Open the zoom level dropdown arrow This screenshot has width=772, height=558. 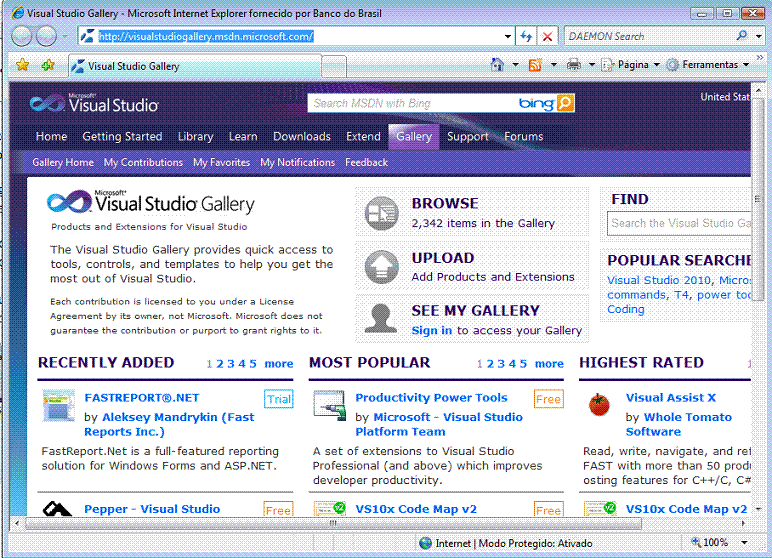tap(744, 542)
